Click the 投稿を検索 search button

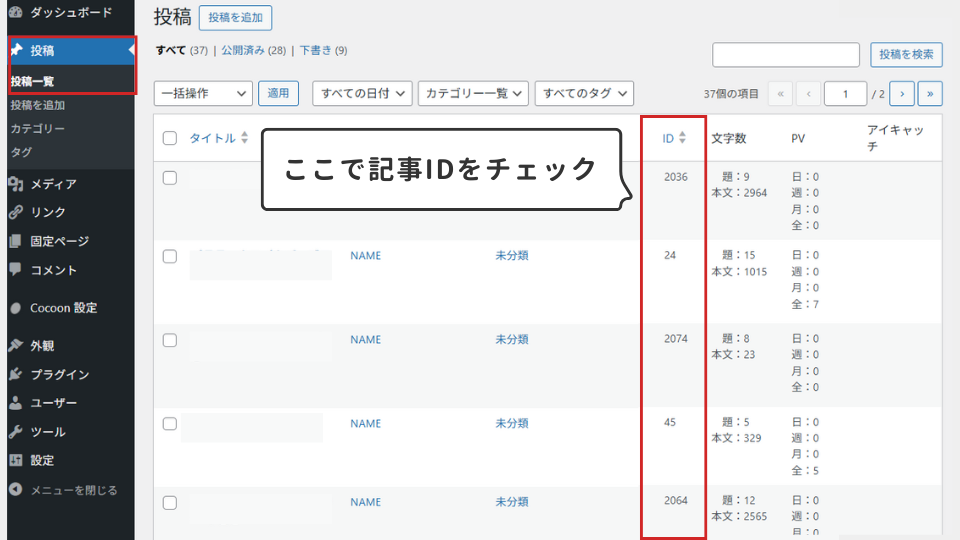[x=906, y=54]
